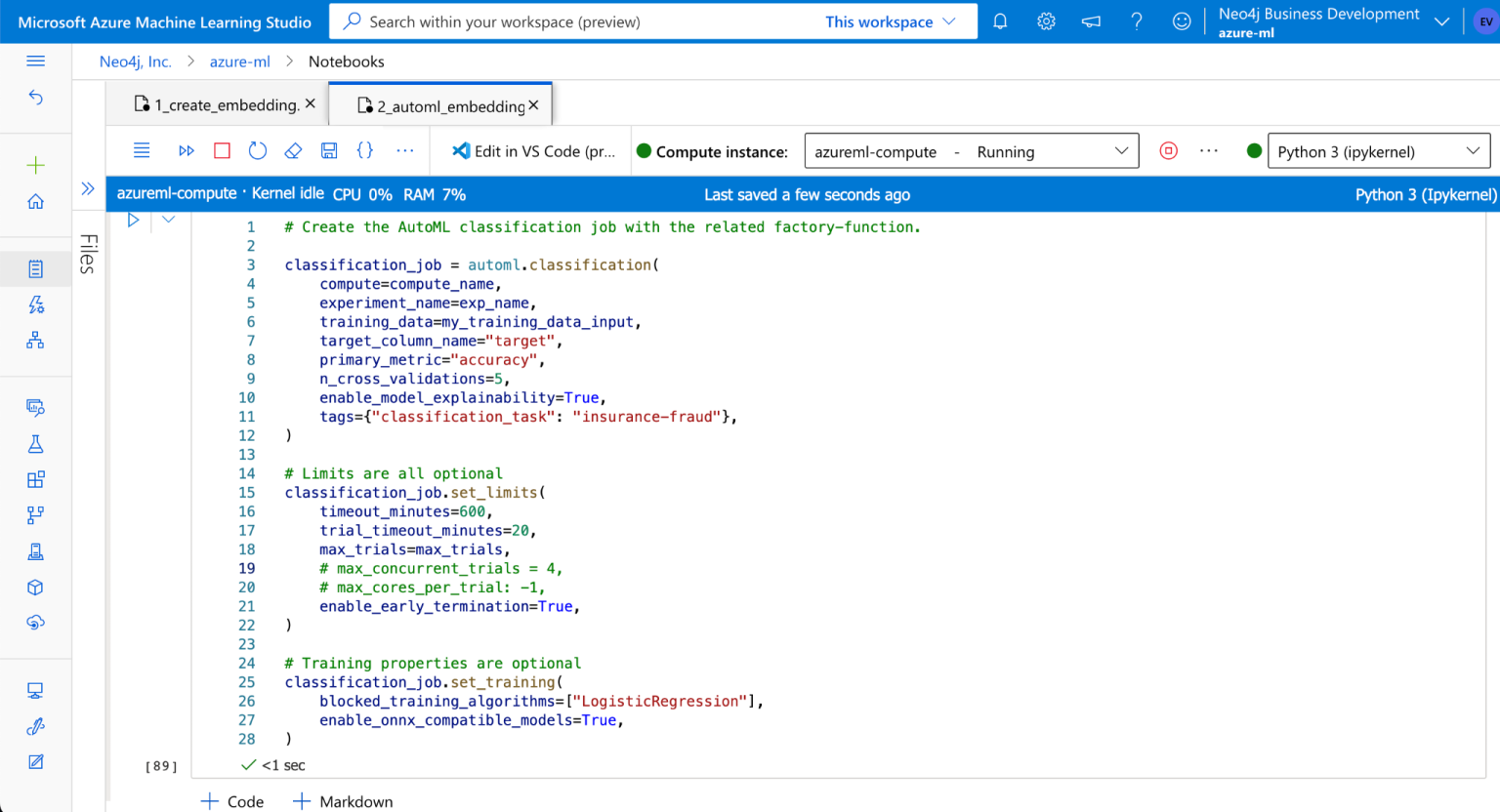Restart the kernel via the circular arrow icon
1500x812 pixels.
pyautogui.click(x=257, y=150)
